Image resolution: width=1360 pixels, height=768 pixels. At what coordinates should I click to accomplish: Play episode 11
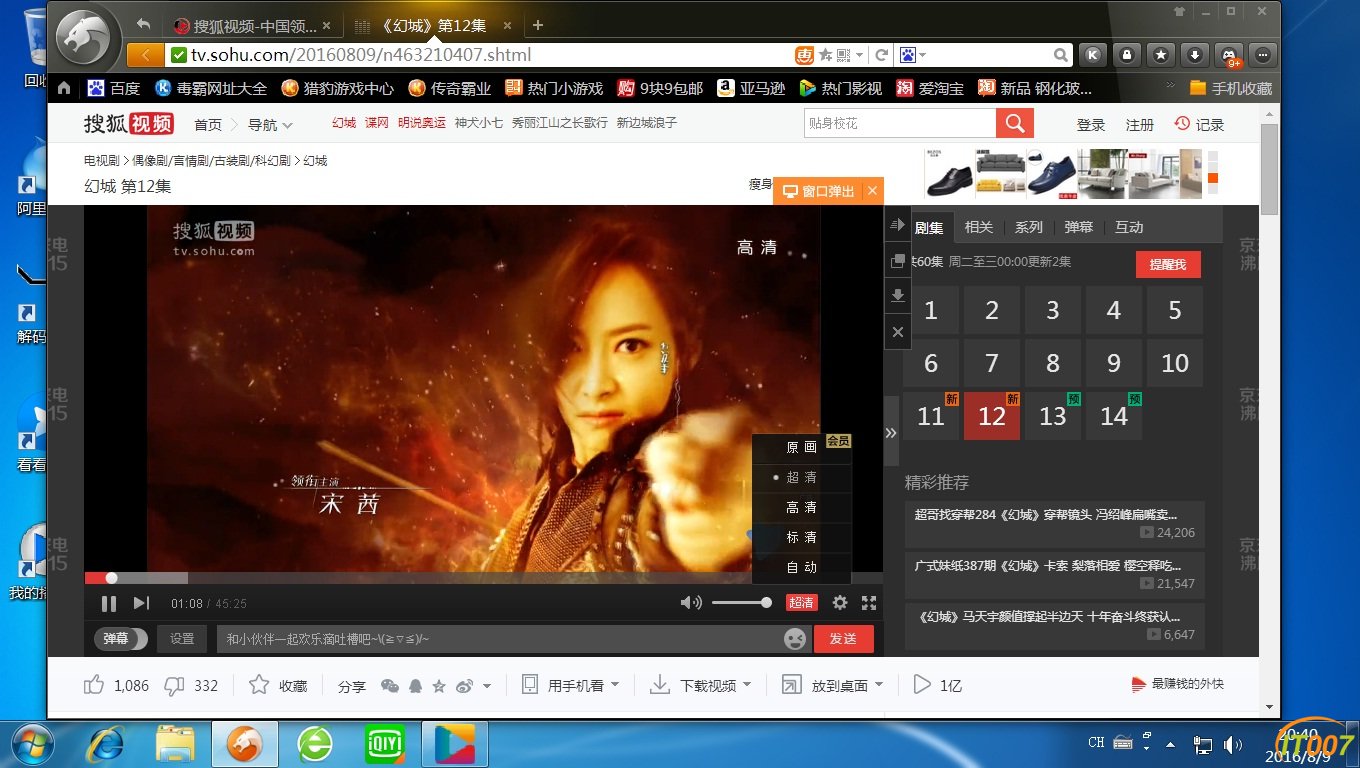coord(931,416)
